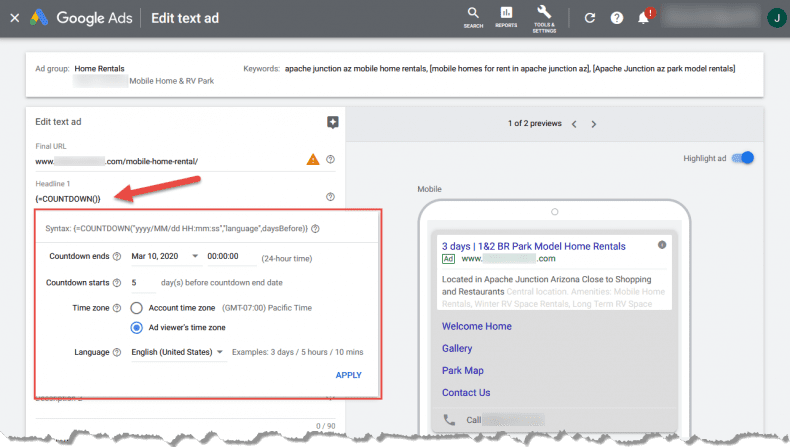Open the help question mark icon
Image resolution: width=790 pixels, height=447 pixels.
click(x=617, y=18)
